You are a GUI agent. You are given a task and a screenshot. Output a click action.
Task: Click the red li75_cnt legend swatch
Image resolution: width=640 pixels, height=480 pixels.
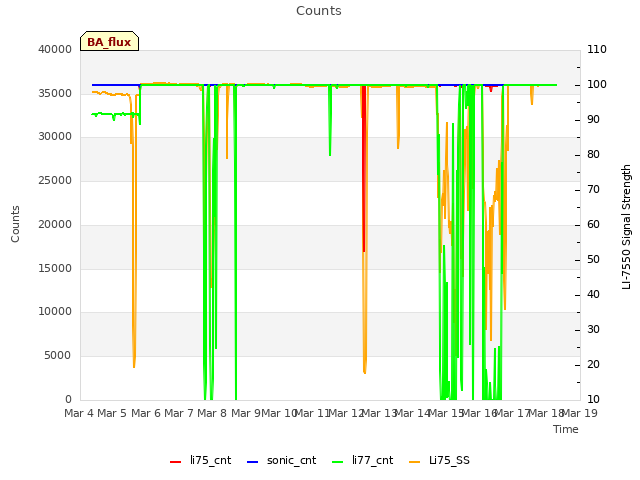point(176,462)
